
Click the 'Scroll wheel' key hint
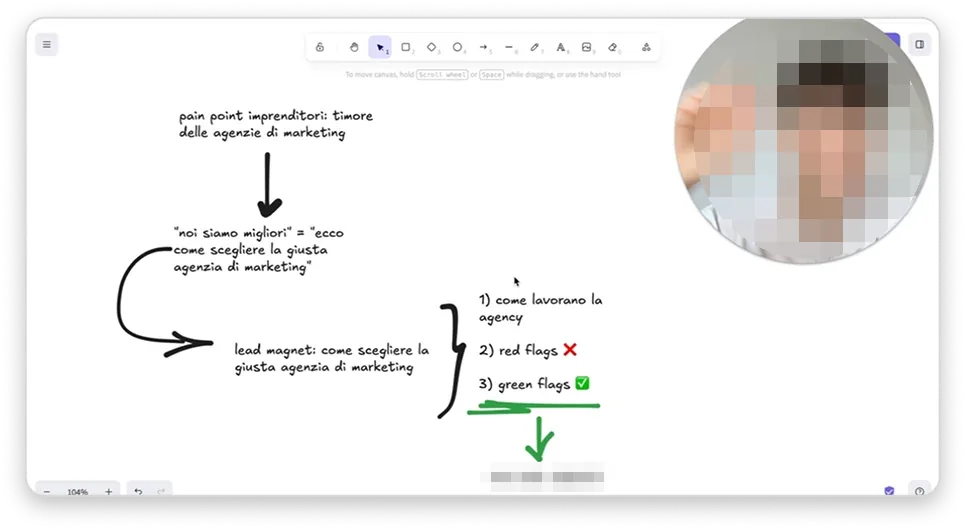point(442,75)
